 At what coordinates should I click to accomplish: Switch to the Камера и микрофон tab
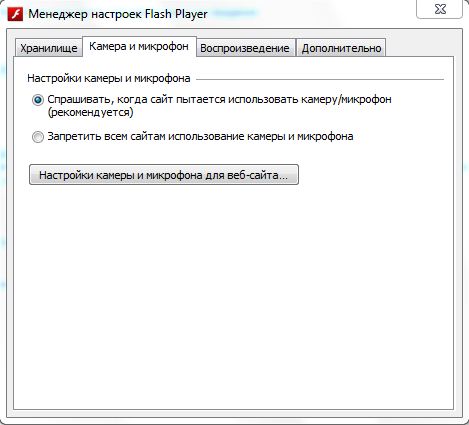139,46
